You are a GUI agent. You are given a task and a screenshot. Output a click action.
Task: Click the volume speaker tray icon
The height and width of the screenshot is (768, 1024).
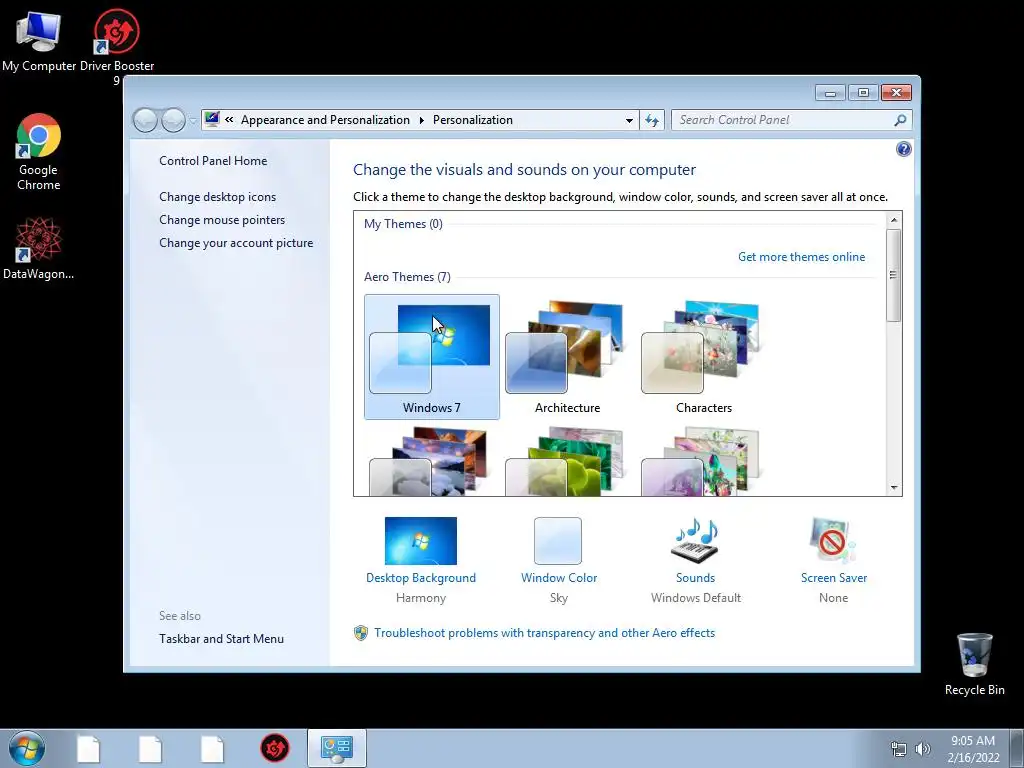[x=923, y=749]
